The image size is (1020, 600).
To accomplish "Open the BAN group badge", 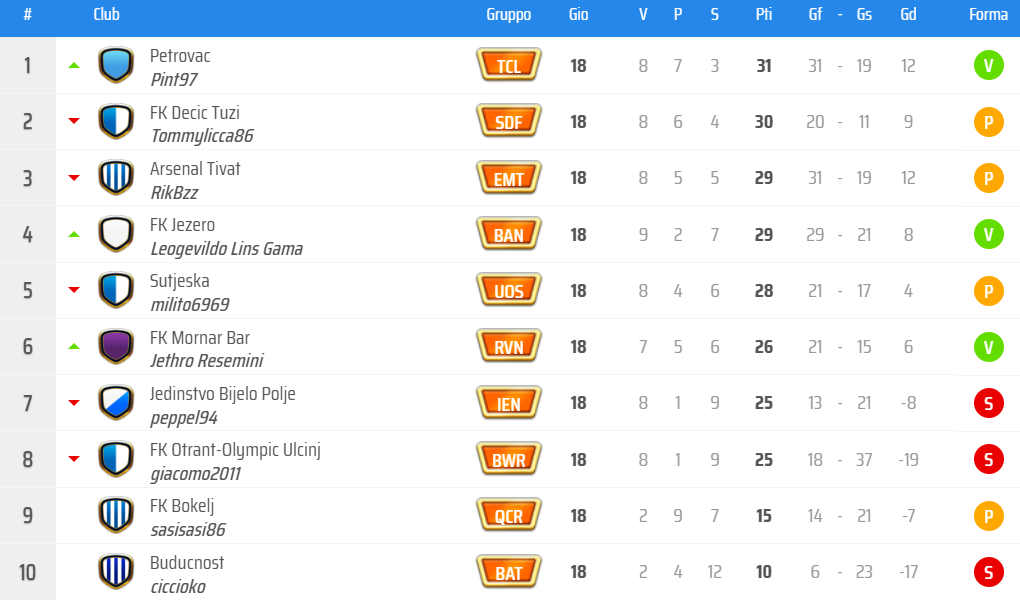I will pos(509,234).
